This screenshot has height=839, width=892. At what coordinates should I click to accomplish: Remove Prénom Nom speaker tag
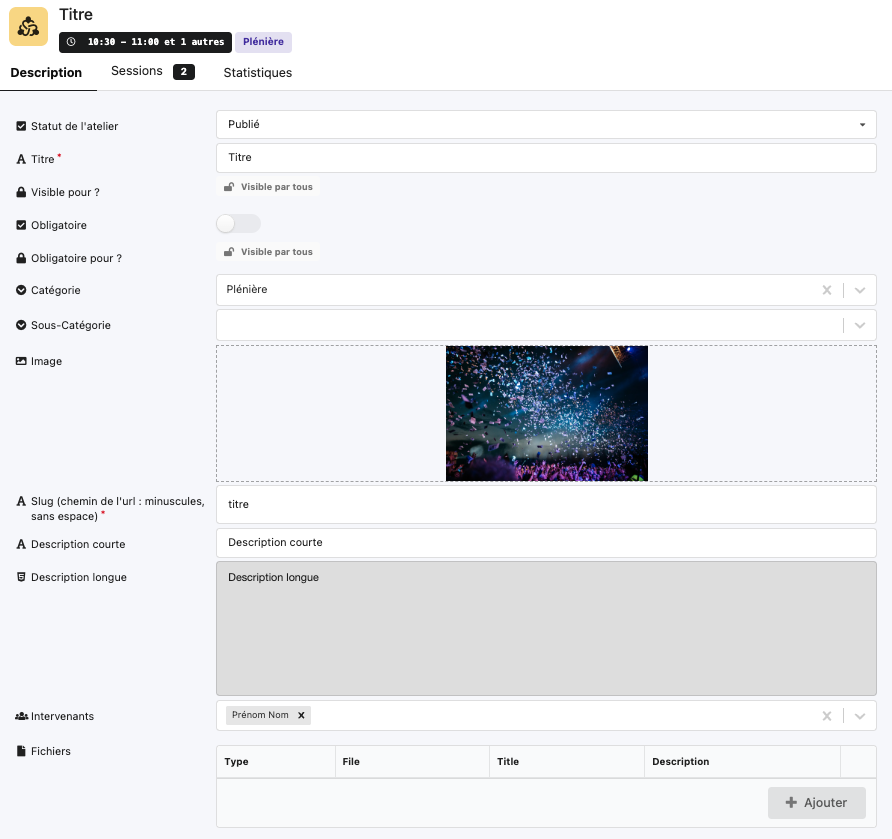click(x=301, y=715)
